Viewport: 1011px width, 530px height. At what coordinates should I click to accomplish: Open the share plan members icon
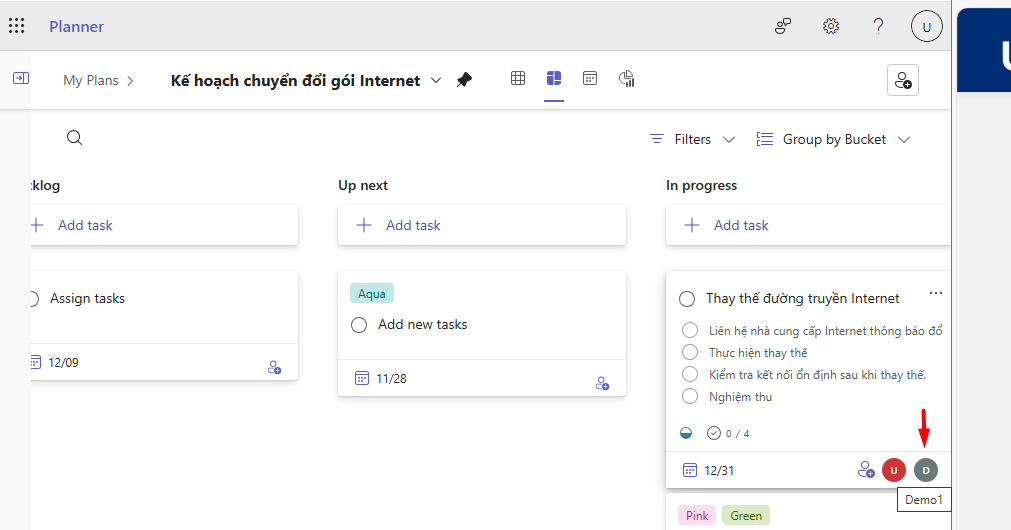pos(902,80)
